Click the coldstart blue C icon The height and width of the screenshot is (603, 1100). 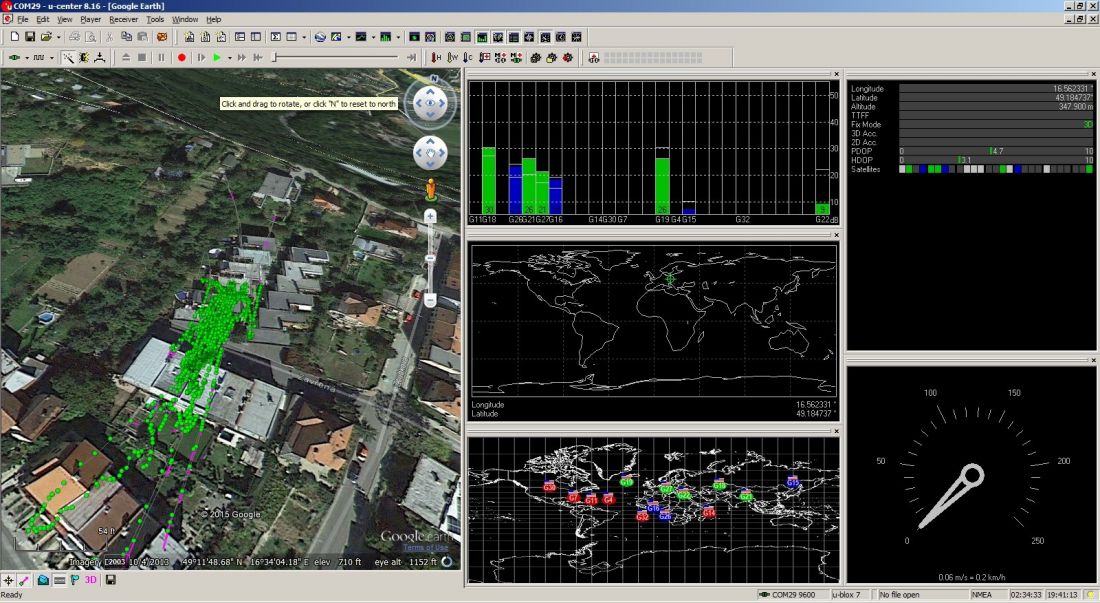click(468, 57)
